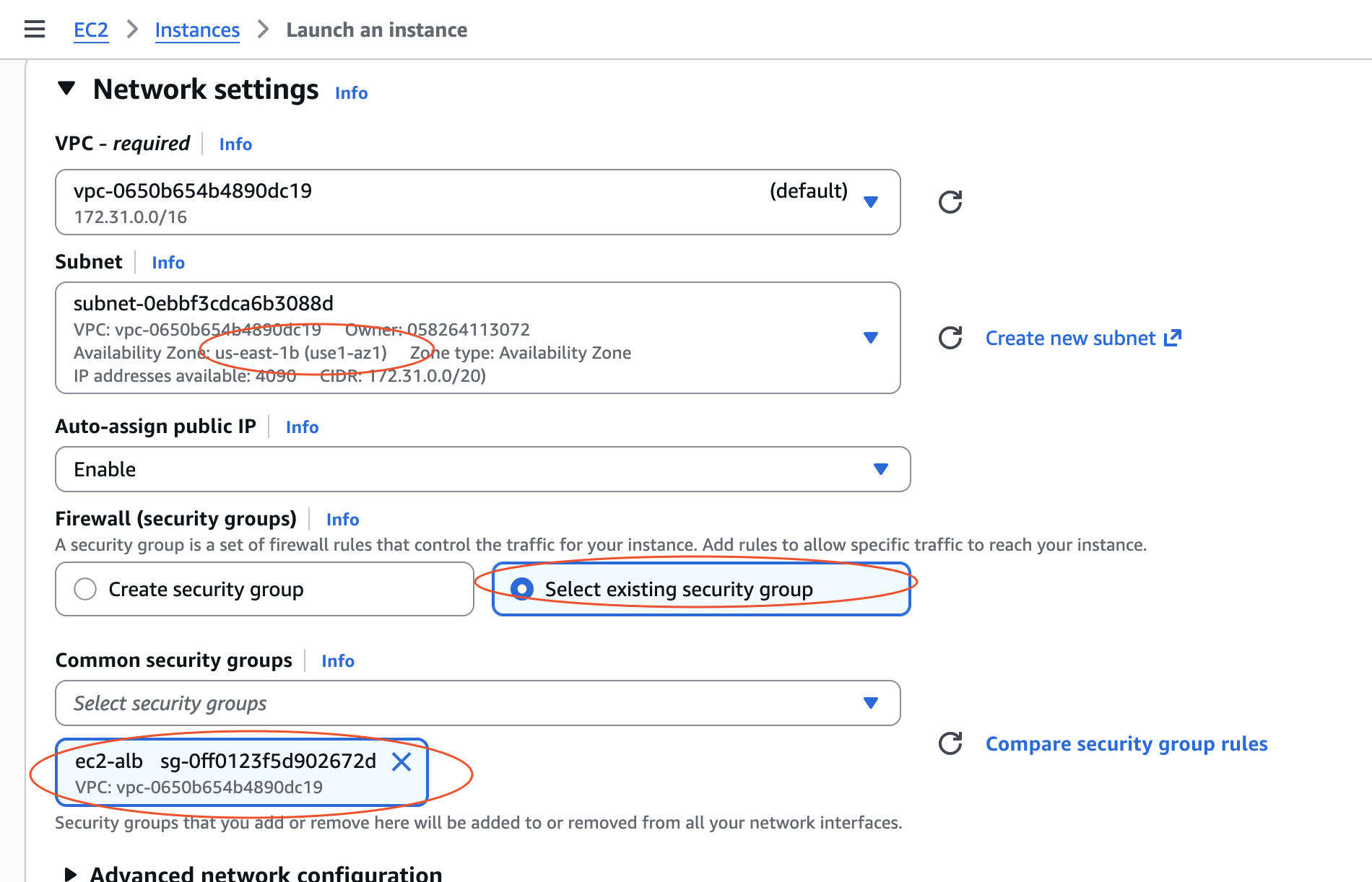The width and height of the screenshot is (1372, 882).
Task: Choose Select existing security group option
Action: 522,589
